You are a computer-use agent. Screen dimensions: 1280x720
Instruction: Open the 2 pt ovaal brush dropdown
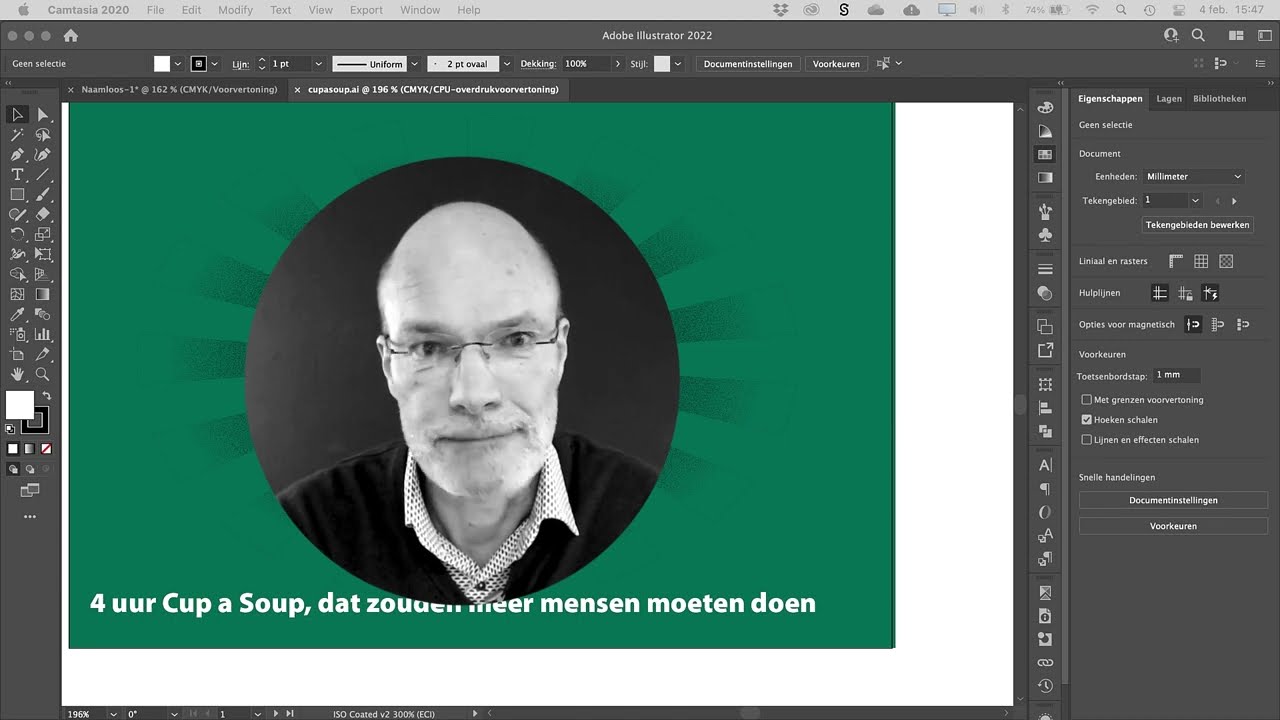coord(506,64)
